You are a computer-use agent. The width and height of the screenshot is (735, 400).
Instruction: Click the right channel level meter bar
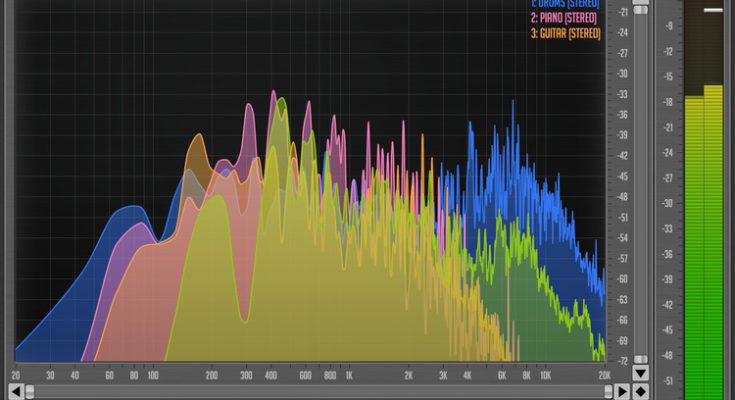point(712,250)
